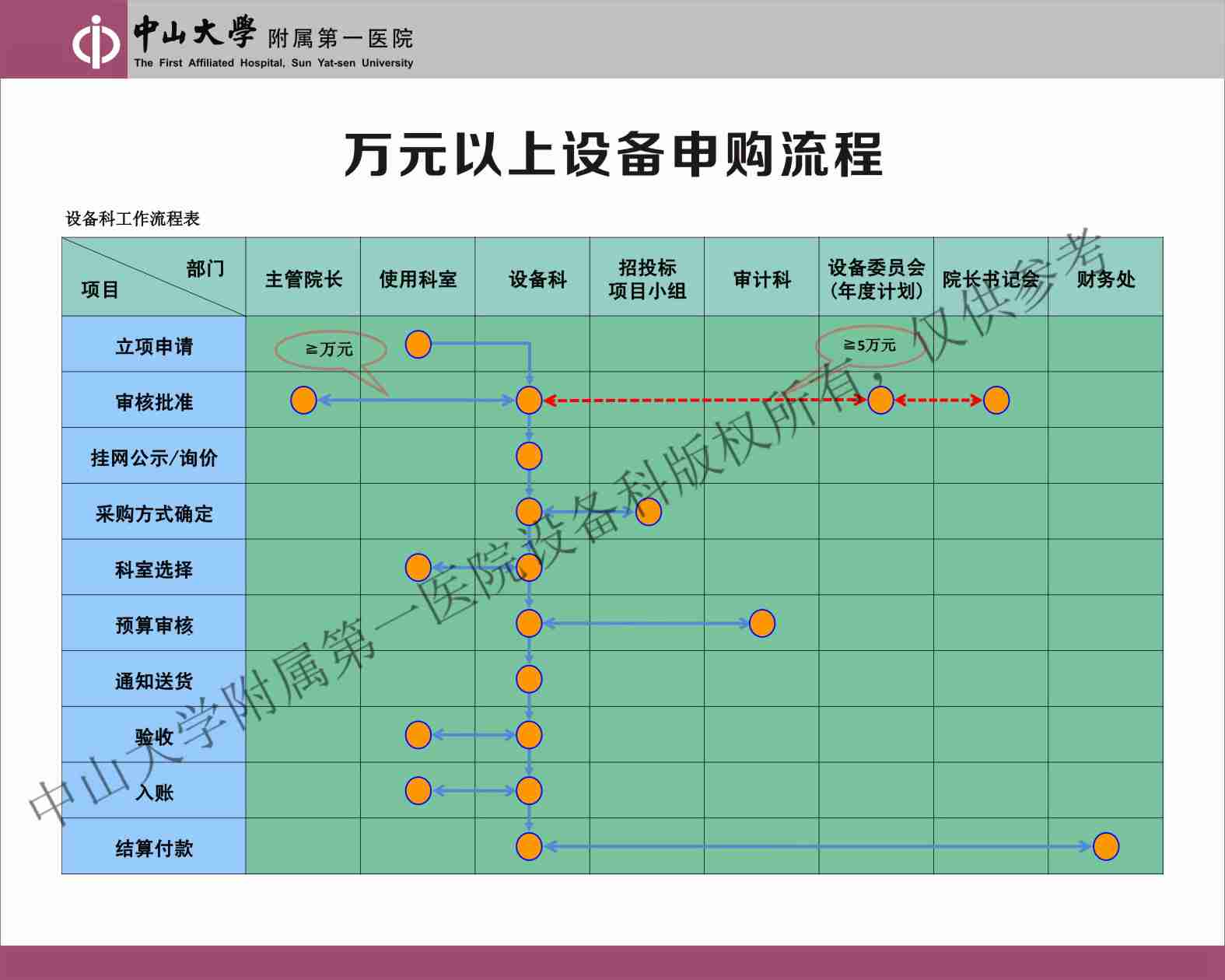Screen dimensions: 1225x980
Task: Click the English hospital name in the header
Action: pyautogui.click(x=274, y=63)
